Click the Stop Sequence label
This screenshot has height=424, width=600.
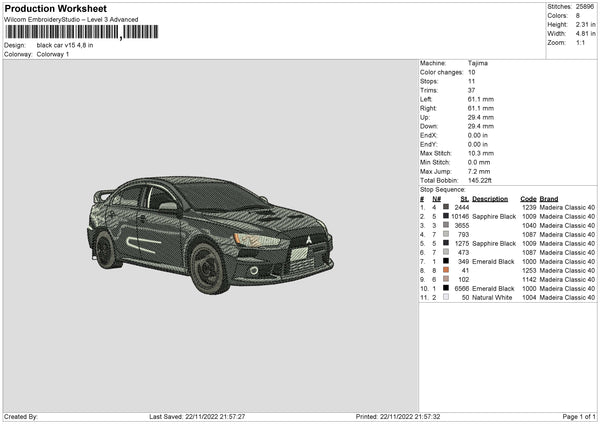[442, 188]
